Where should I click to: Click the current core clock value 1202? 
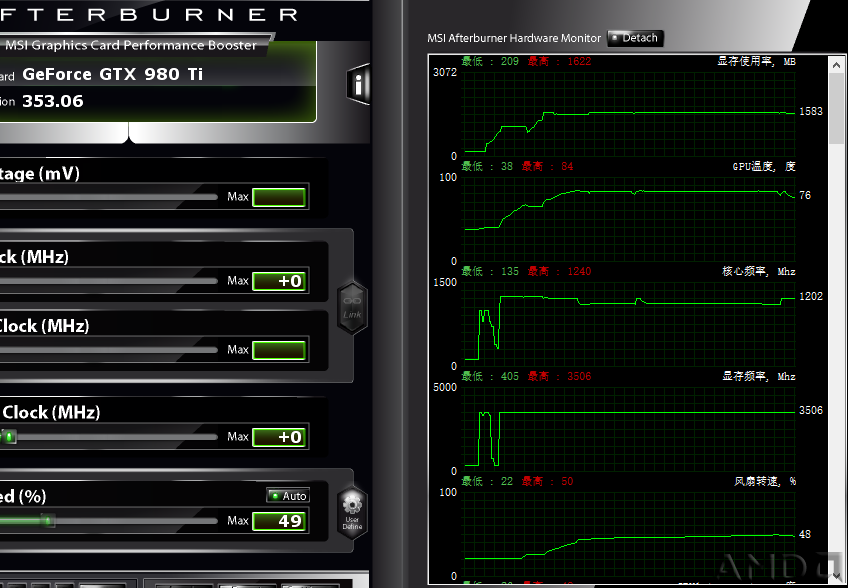click(811, 296)
